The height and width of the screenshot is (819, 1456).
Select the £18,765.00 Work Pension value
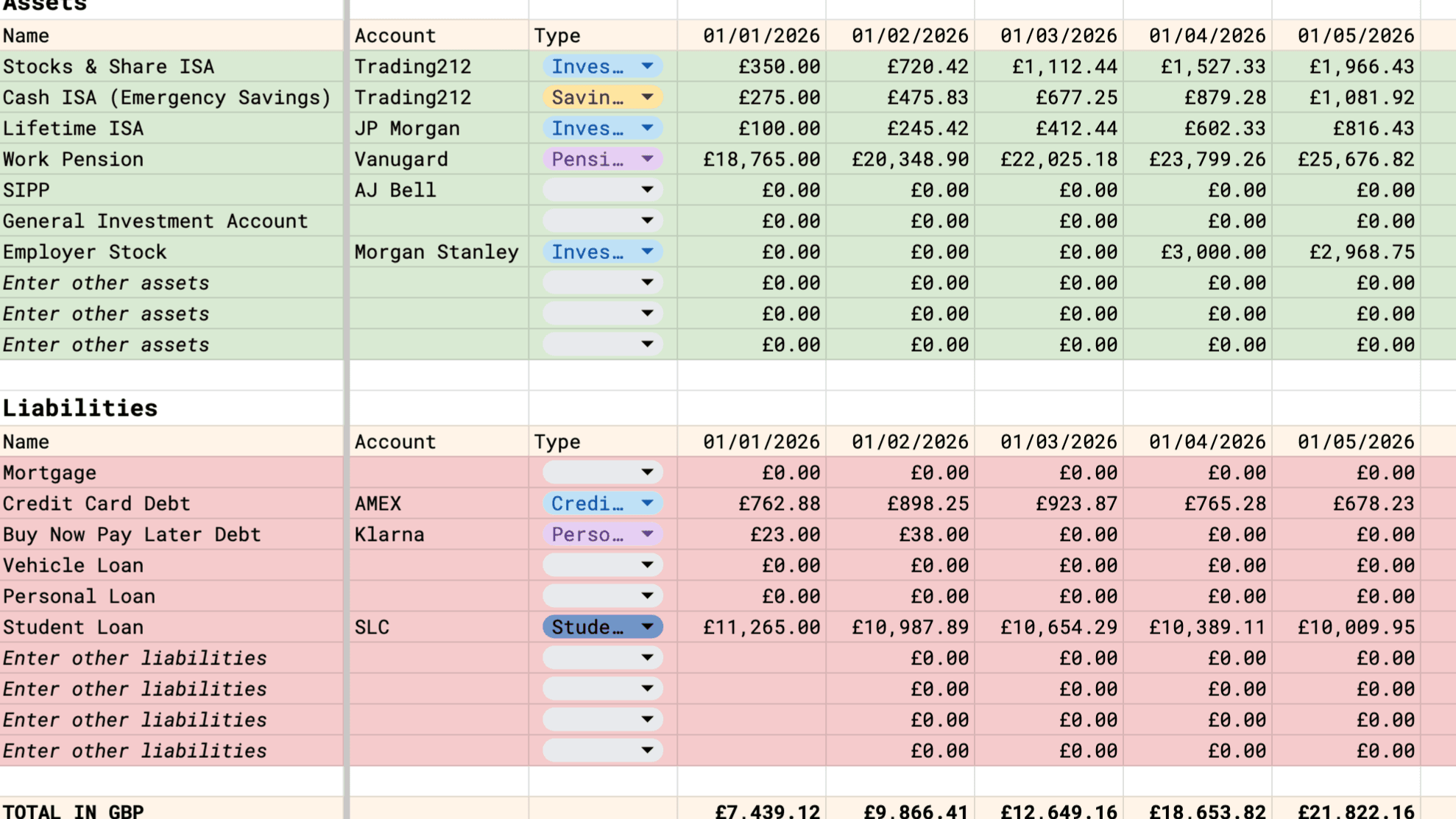click(752, 159)
